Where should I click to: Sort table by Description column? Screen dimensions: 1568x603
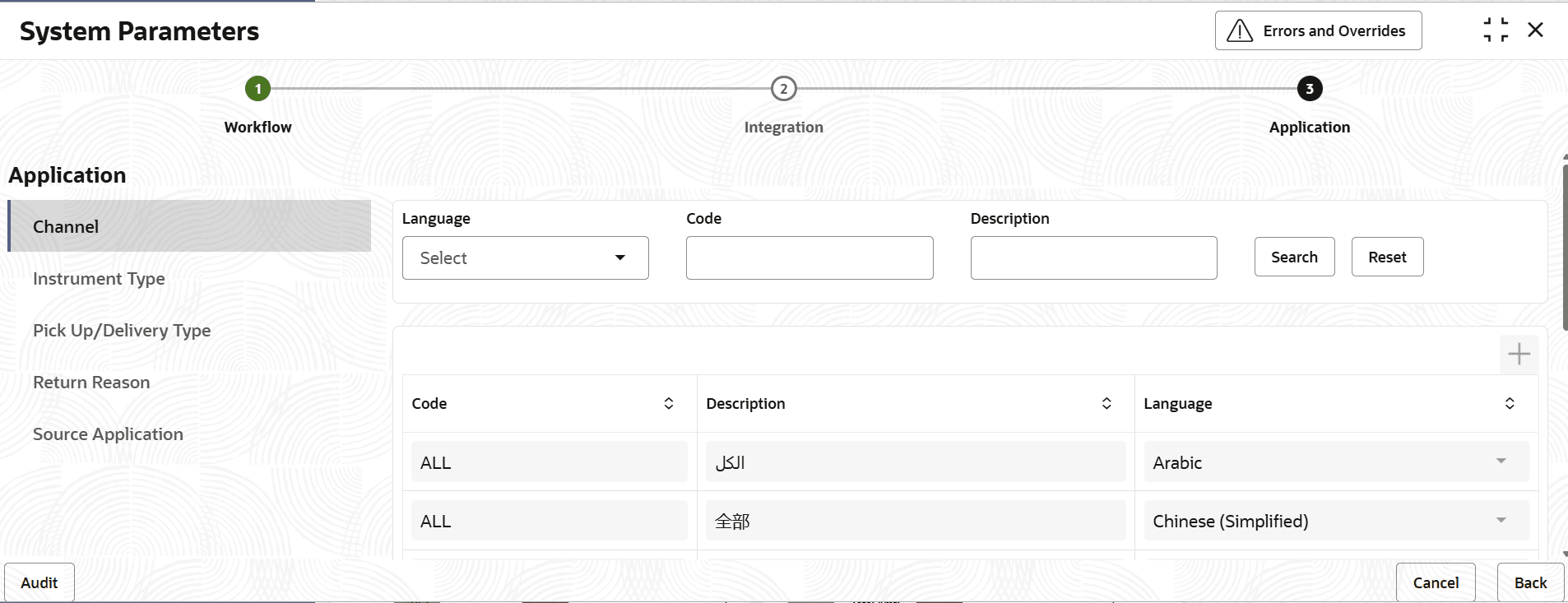pyautogui.click(x=1106, y=403)
